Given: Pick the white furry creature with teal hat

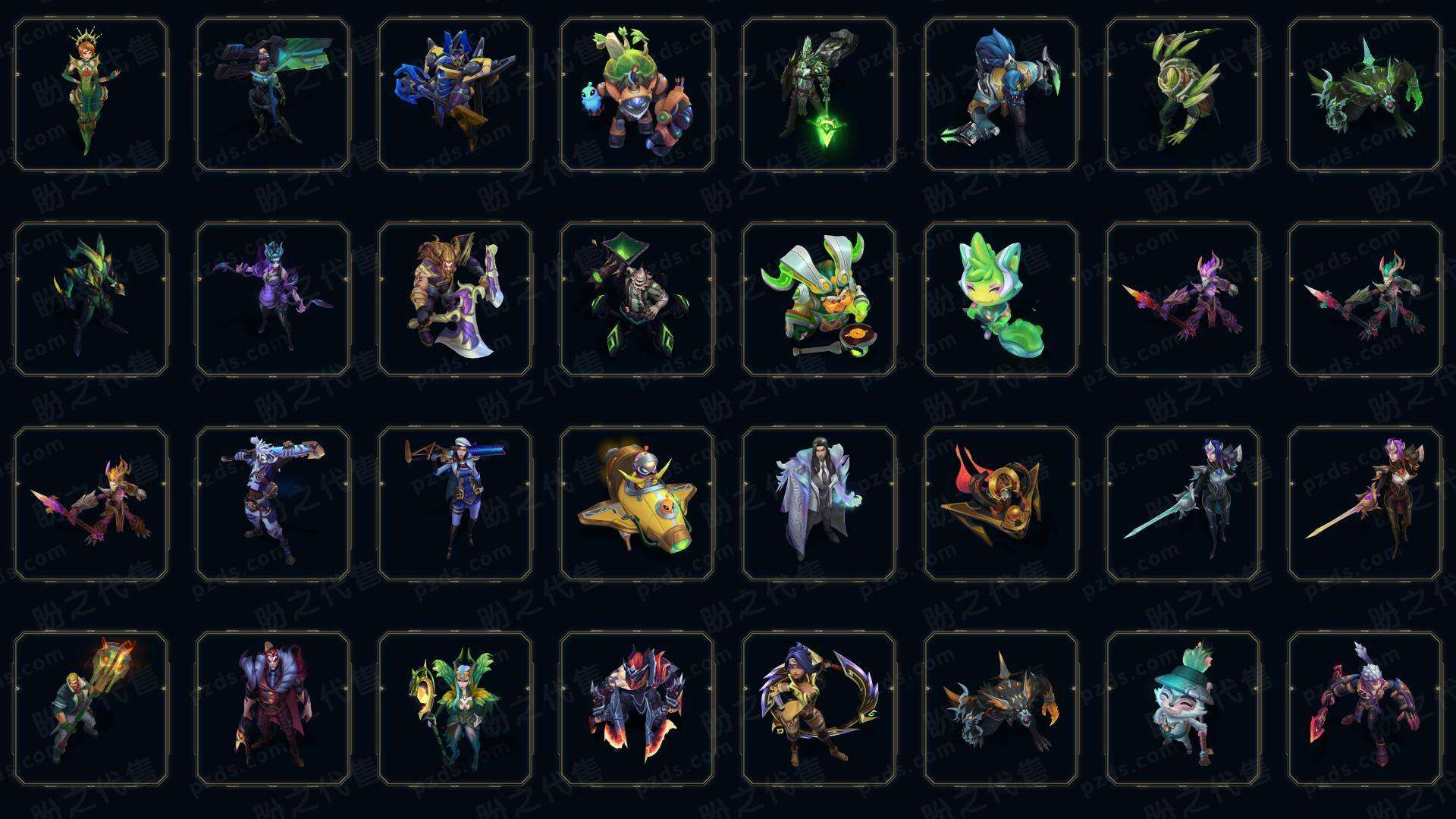Looking at the screenshot, I should pos(1183,708).
